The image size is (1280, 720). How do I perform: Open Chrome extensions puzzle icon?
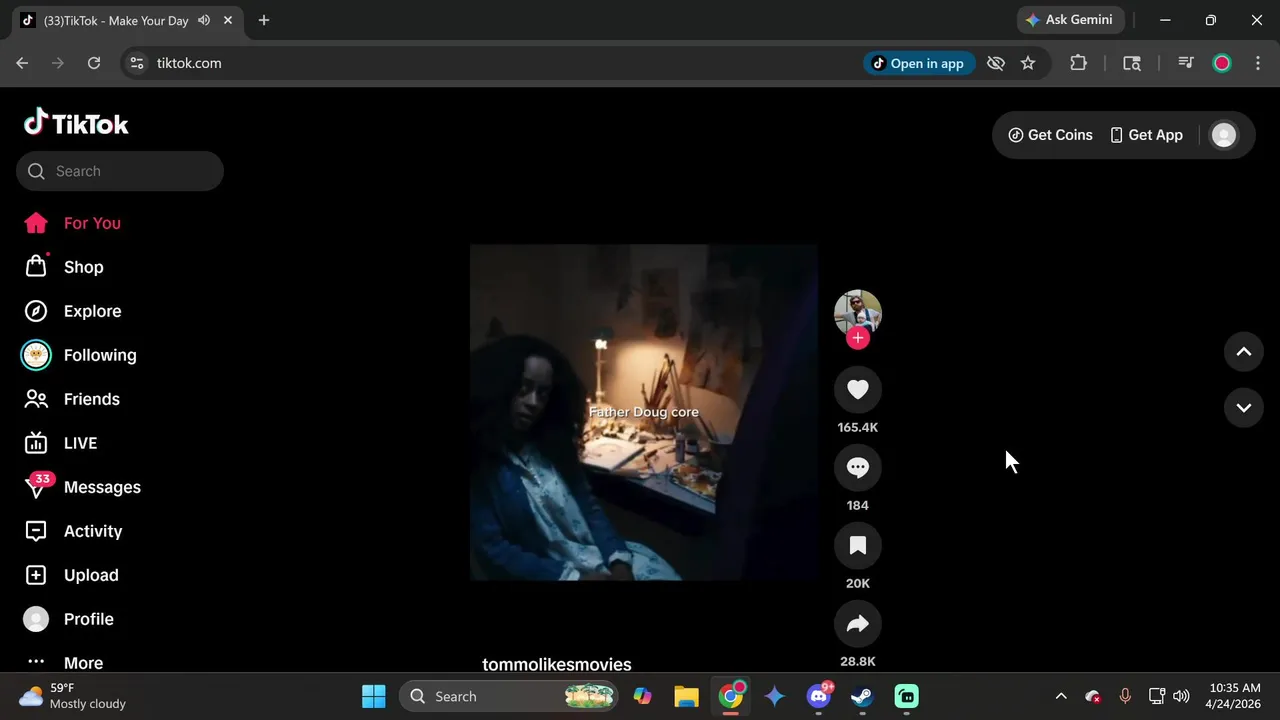1078,63
